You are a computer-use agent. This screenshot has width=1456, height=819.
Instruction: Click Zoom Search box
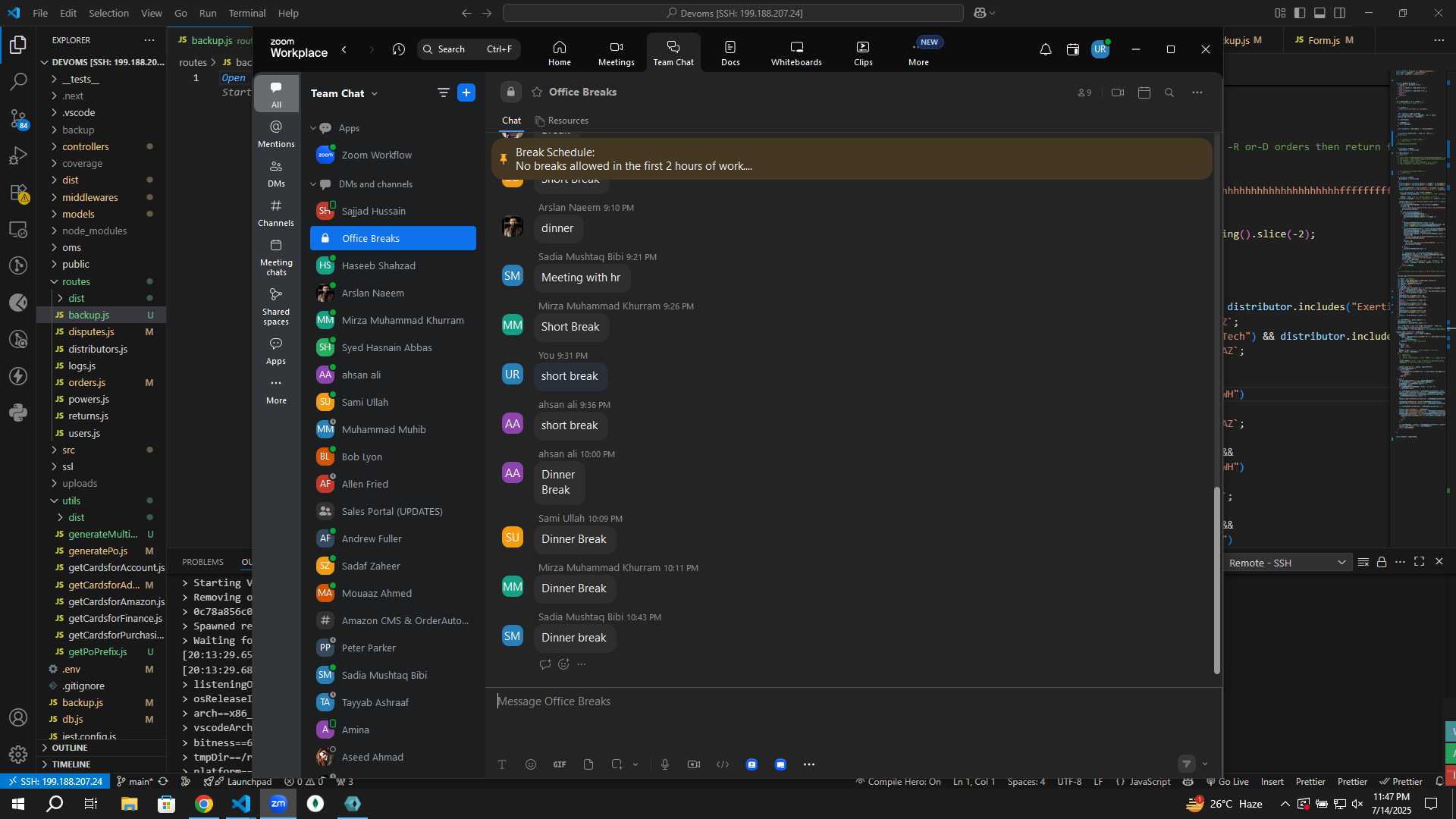(x=469, y=49)
